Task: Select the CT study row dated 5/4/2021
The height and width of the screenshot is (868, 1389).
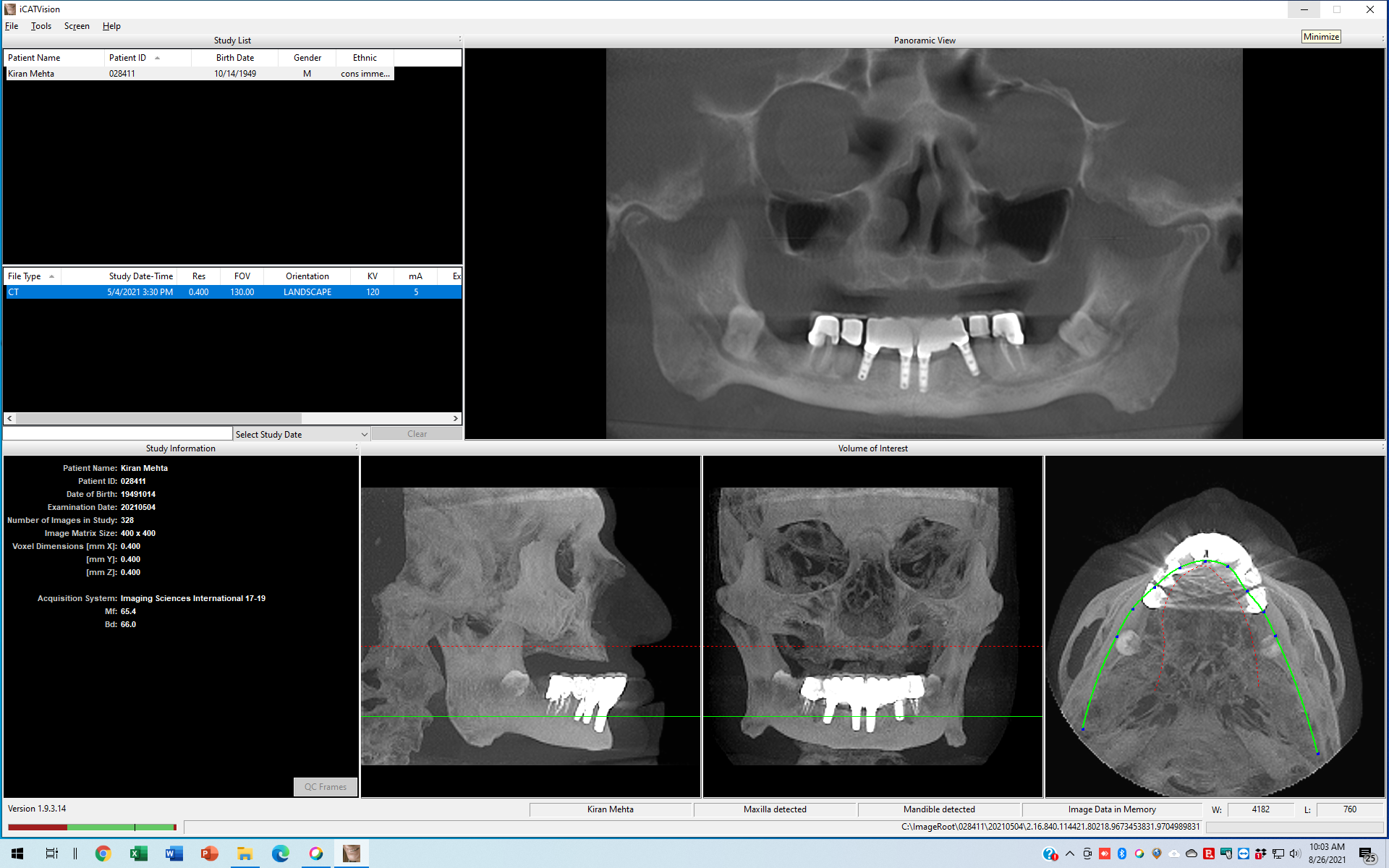Action: (x=233, y=292)
